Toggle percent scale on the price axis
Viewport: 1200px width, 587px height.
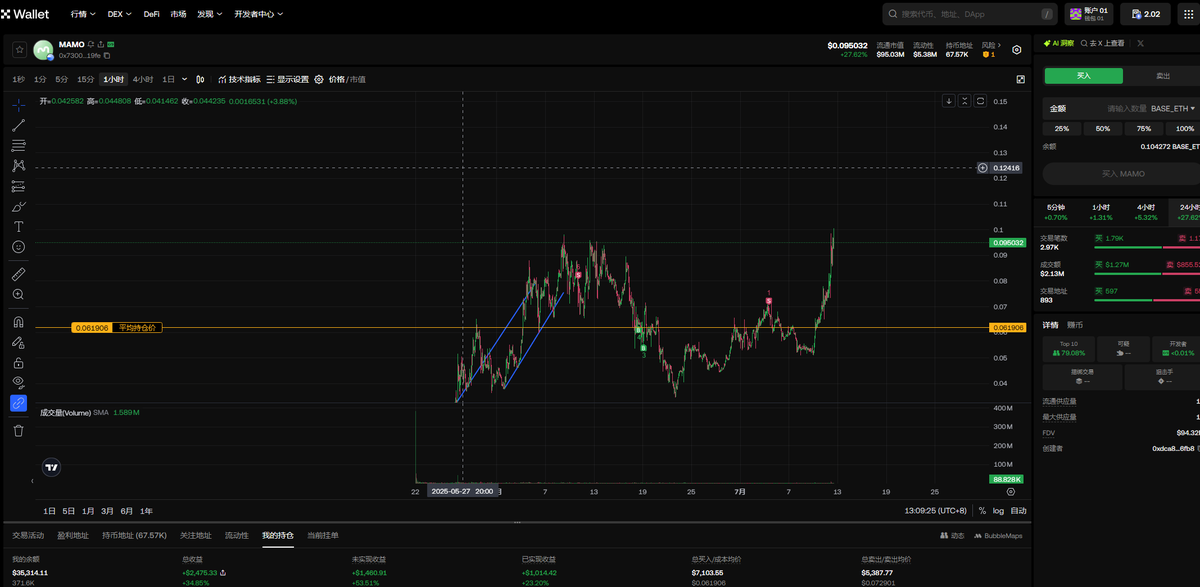coord(982,511)
